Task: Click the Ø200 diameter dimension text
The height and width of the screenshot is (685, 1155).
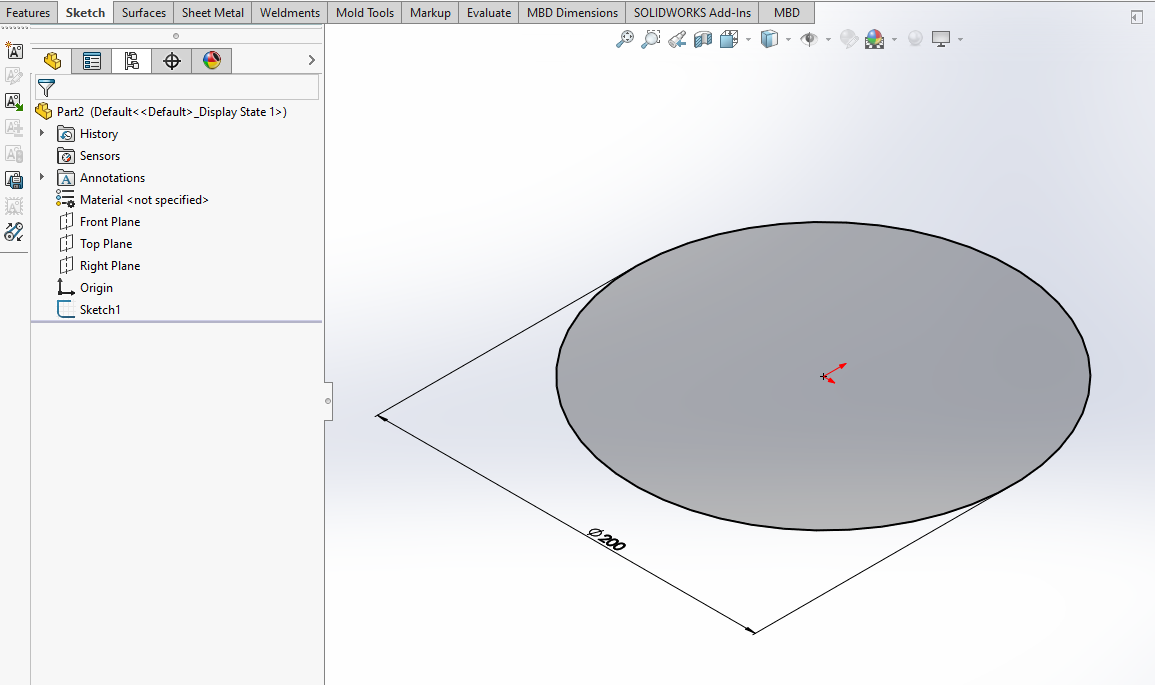Action: (x=607, y=539)
